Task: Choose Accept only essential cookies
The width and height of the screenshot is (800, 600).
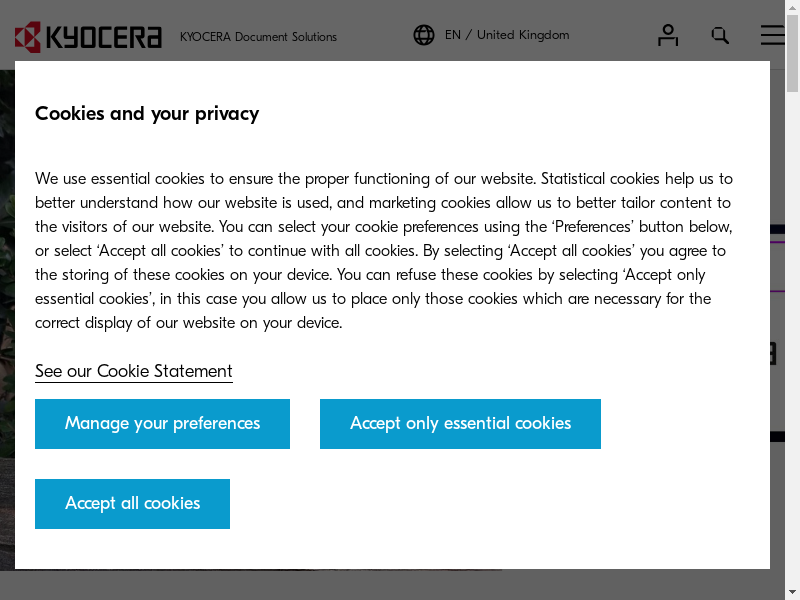Action: point(460,424)
